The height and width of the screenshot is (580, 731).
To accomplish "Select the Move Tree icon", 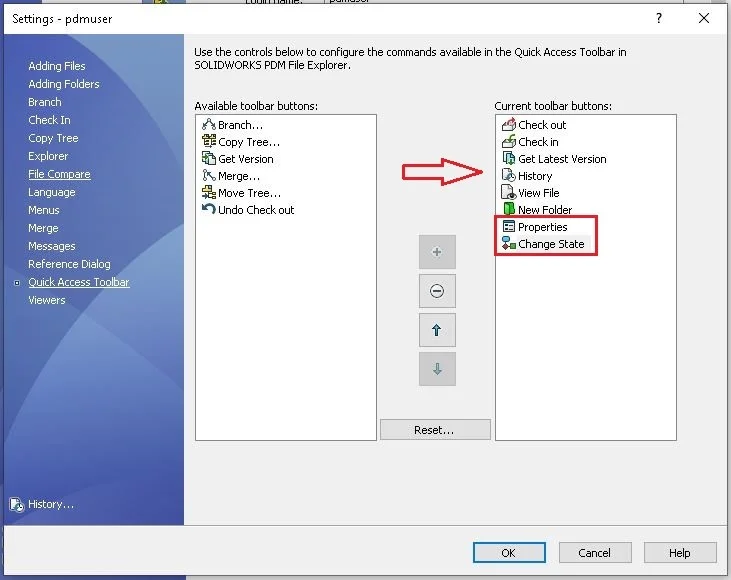I will [x=209, y=193].
